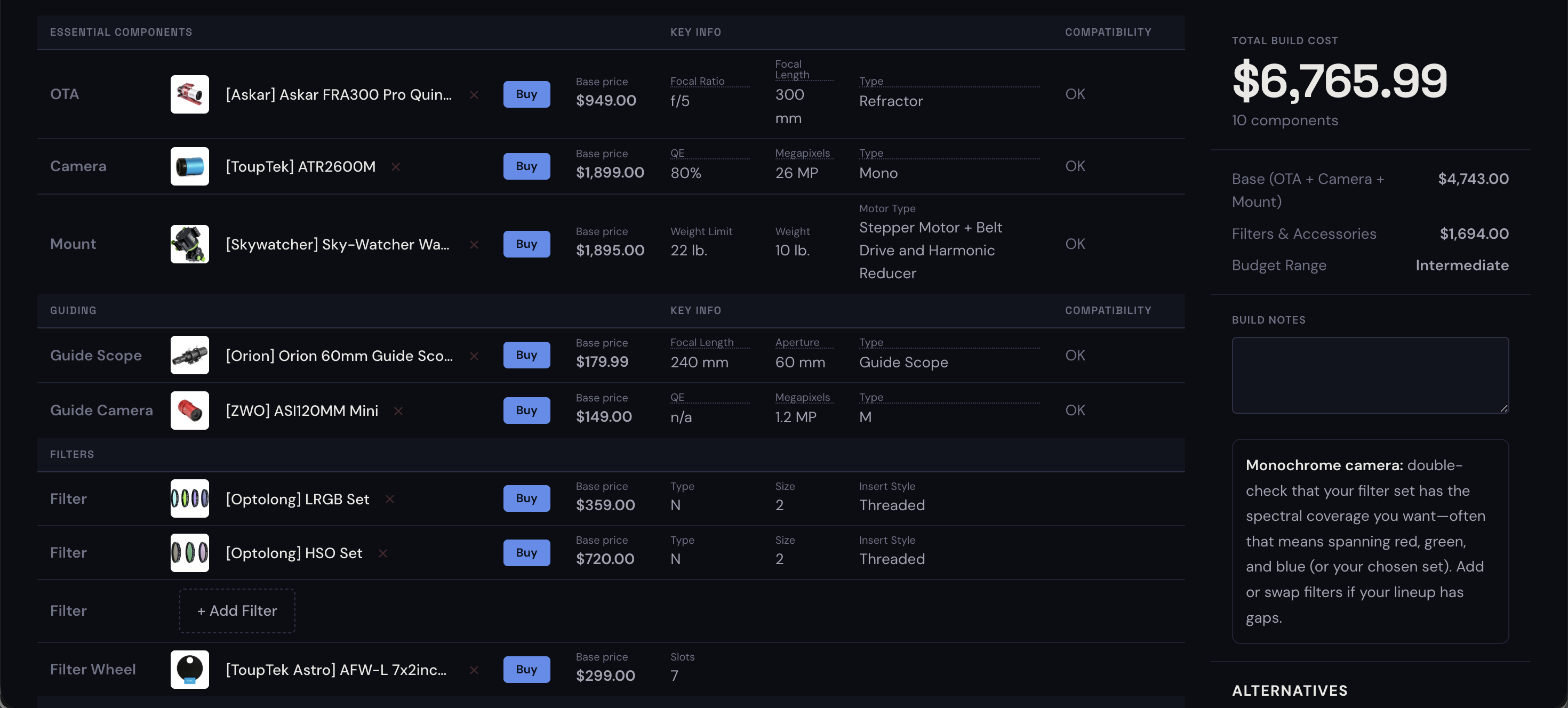Image resolution: width=1568 pixels, height=708 pixels.
Task: Click the Sky-Watcher mount thumbnail
Action: [189, 244]
